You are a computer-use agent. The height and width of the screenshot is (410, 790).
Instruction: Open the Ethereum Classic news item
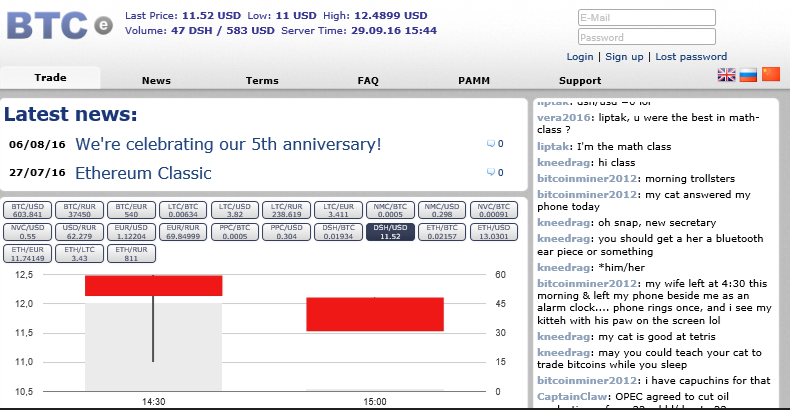(x=143, y=173)
